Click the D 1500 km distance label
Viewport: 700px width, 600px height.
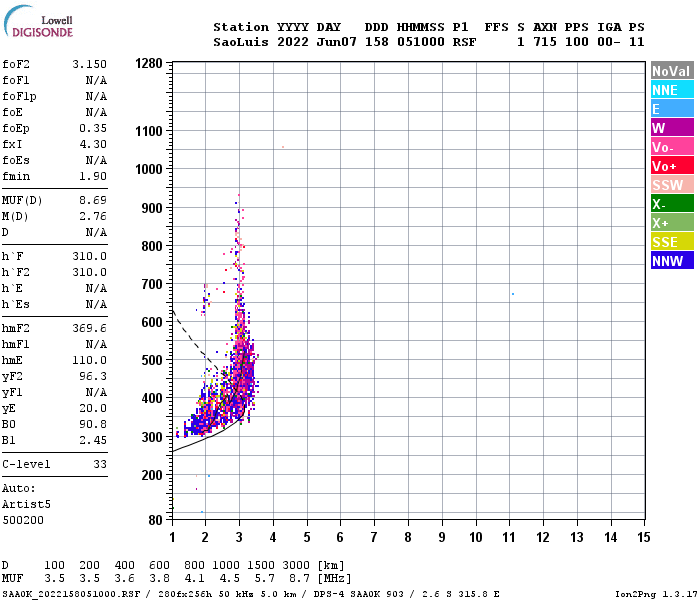(x=261, y=565)
